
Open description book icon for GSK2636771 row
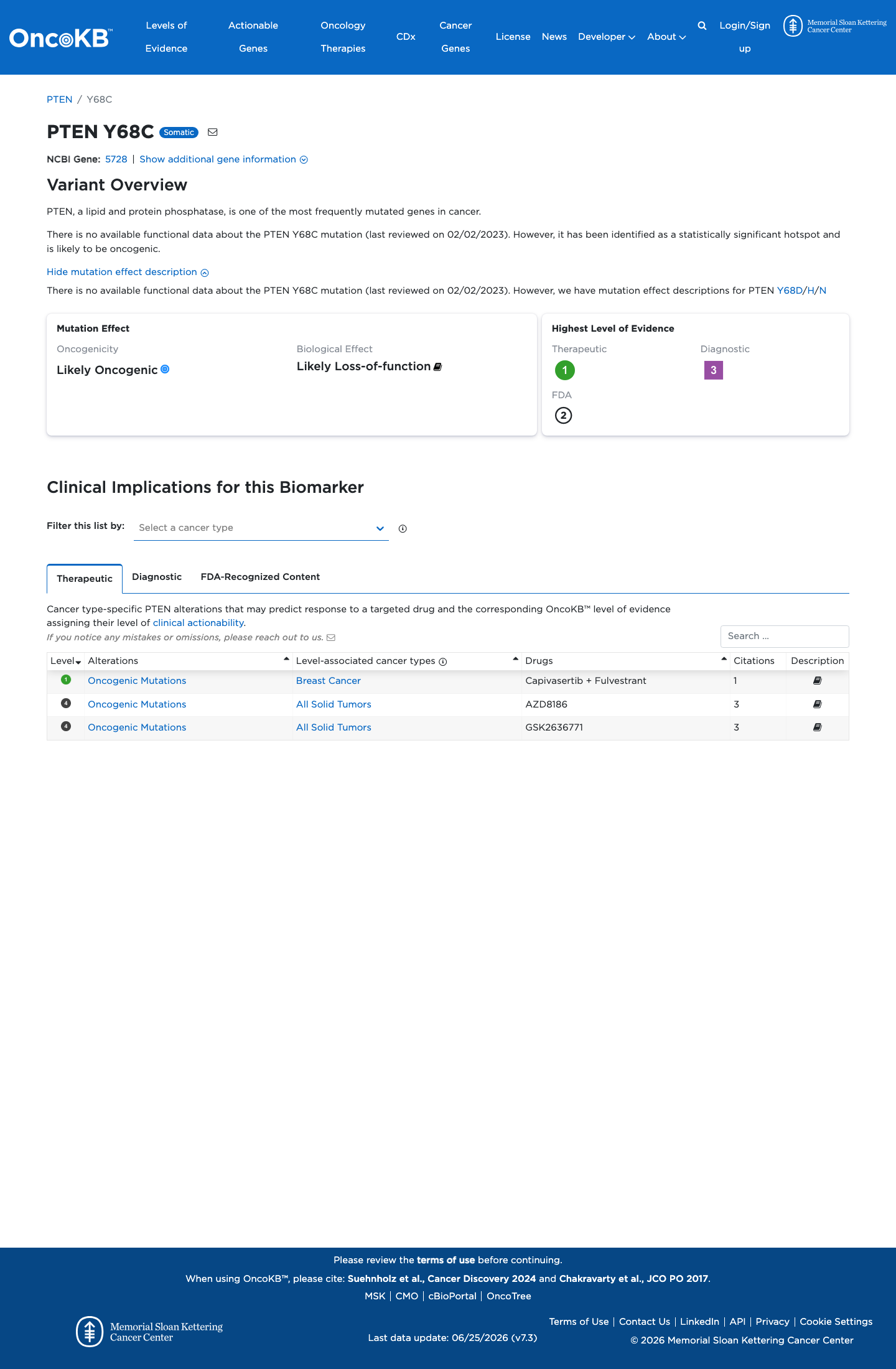(818, 727)
